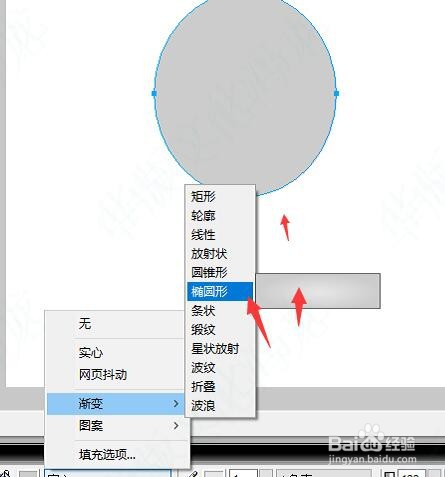Click the ellipse's right selection handle
This screenshot has width=445, height=477.
click(336, 93)
